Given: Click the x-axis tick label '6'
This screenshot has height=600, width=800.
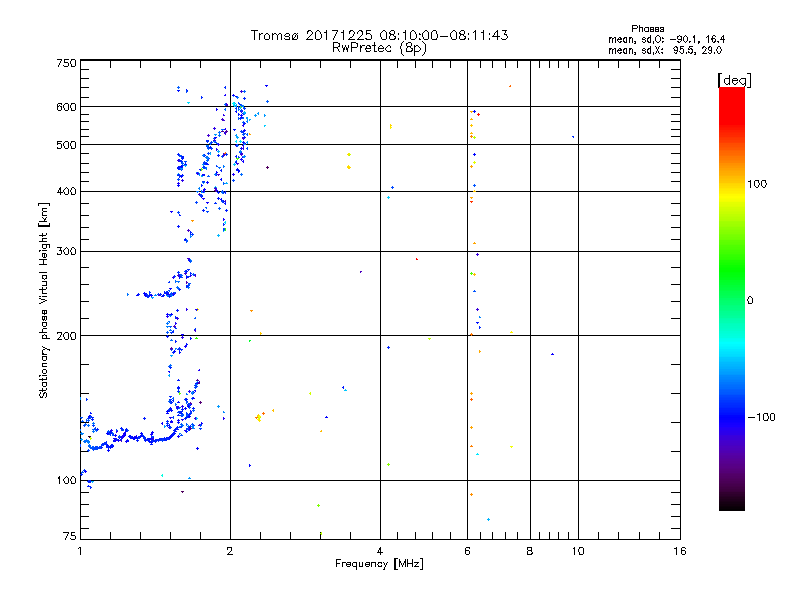Looking at the screenshot, I should (467, 552).
